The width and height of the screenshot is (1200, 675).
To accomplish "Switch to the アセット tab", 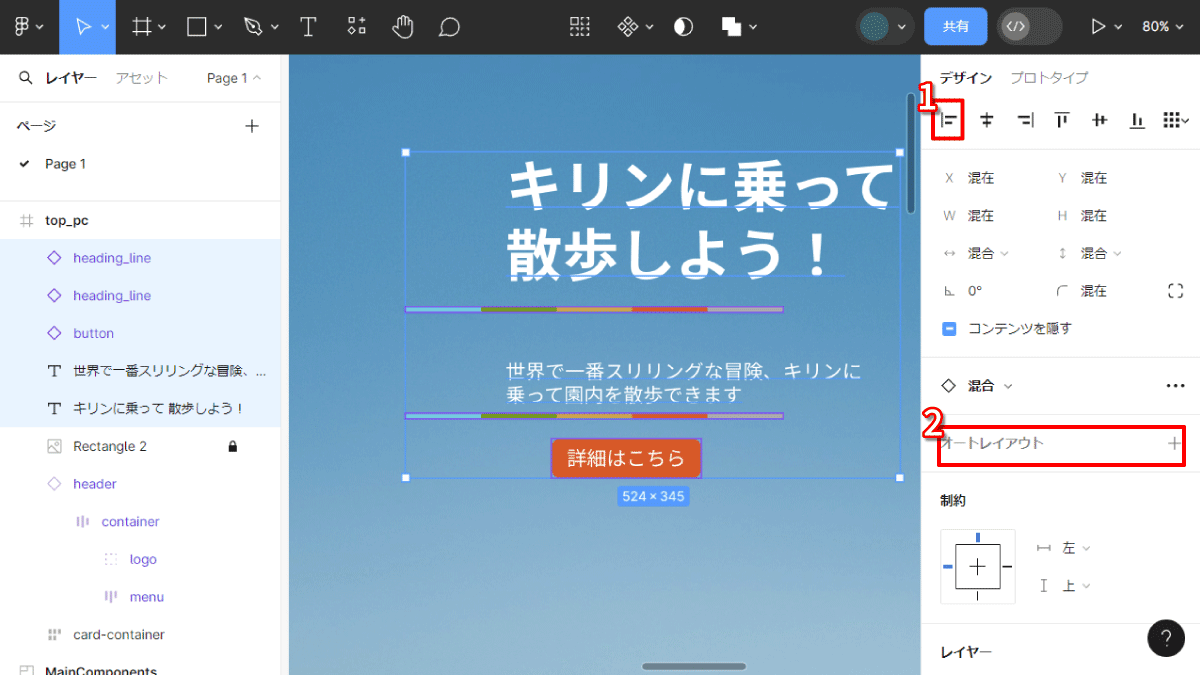I will point(142,78).
